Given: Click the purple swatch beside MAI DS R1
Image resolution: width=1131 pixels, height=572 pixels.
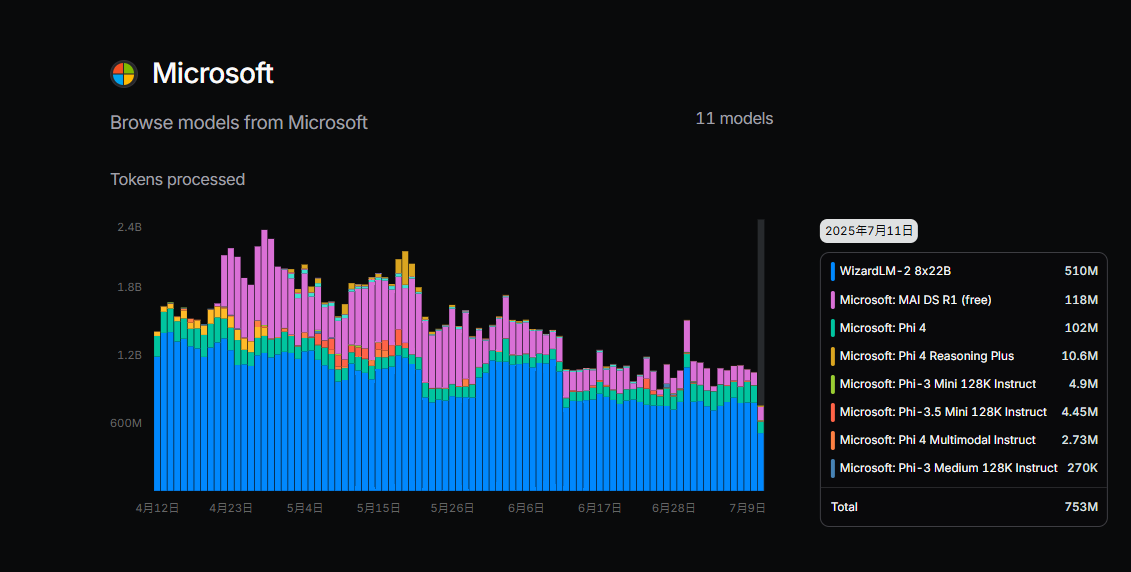Looking at the screenshot, I should coord(833,299).
